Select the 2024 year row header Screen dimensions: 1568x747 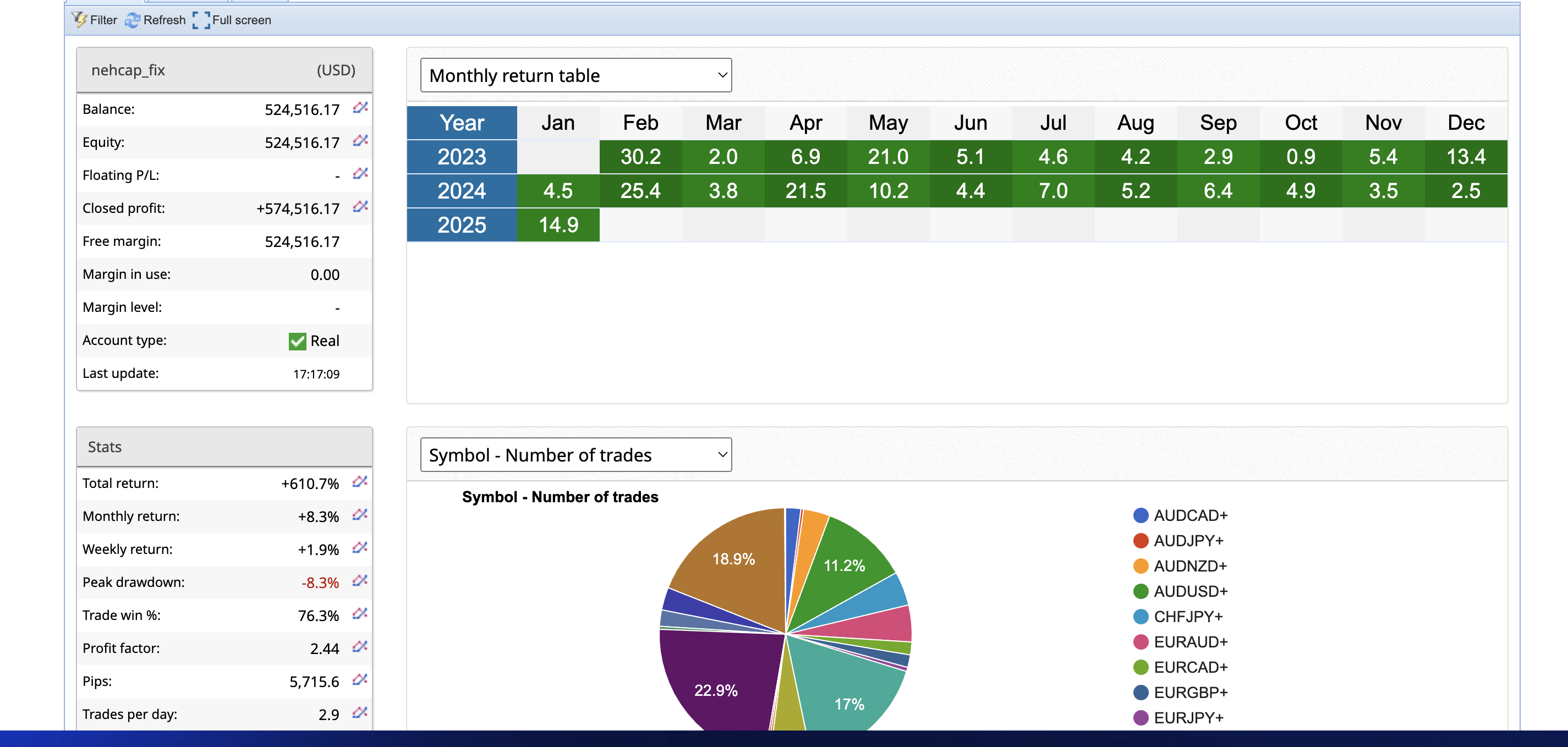pyautogui.click(x=462, y=190)
